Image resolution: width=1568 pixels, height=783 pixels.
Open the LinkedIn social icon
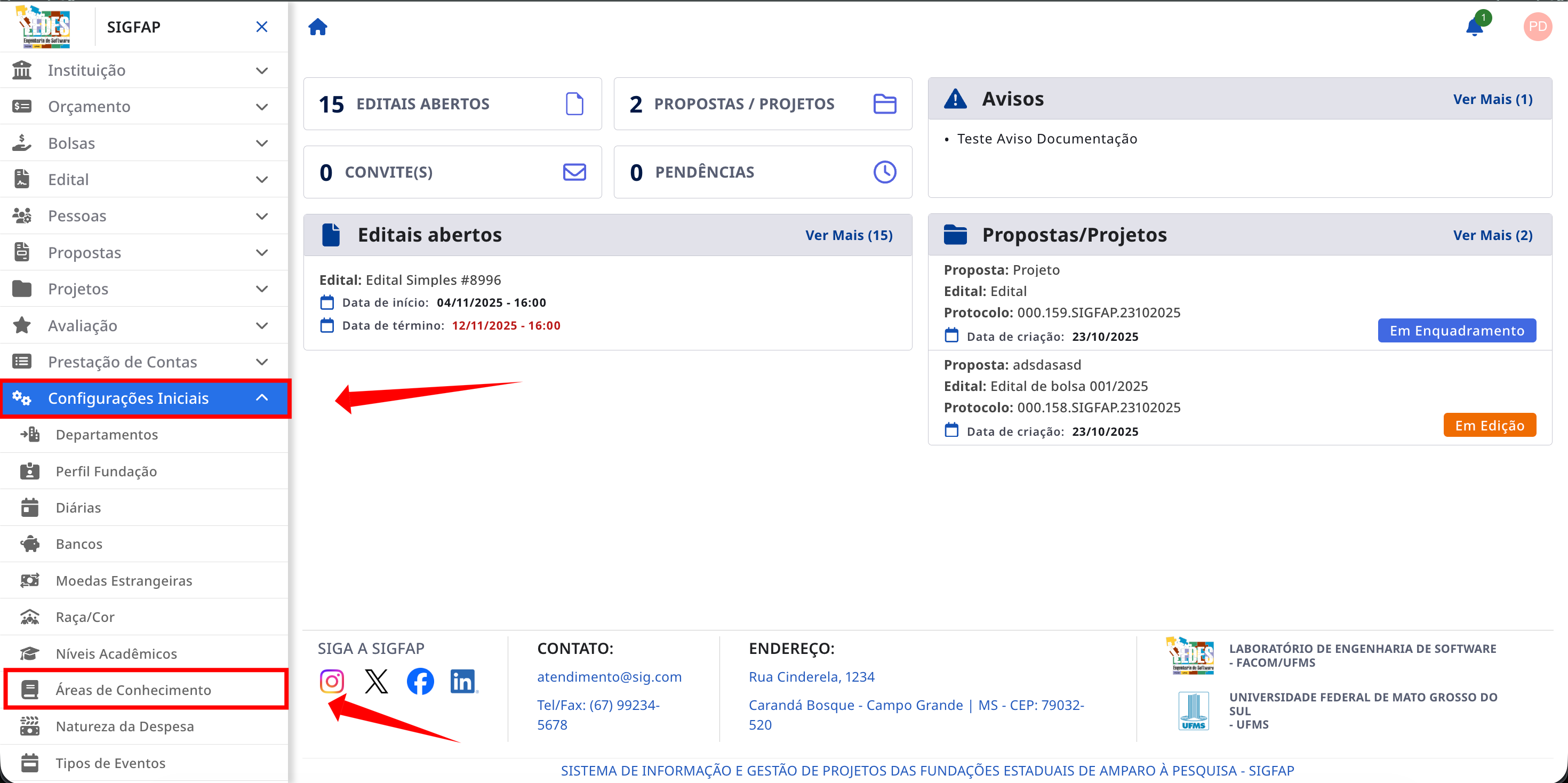click(x=463, y=681)
